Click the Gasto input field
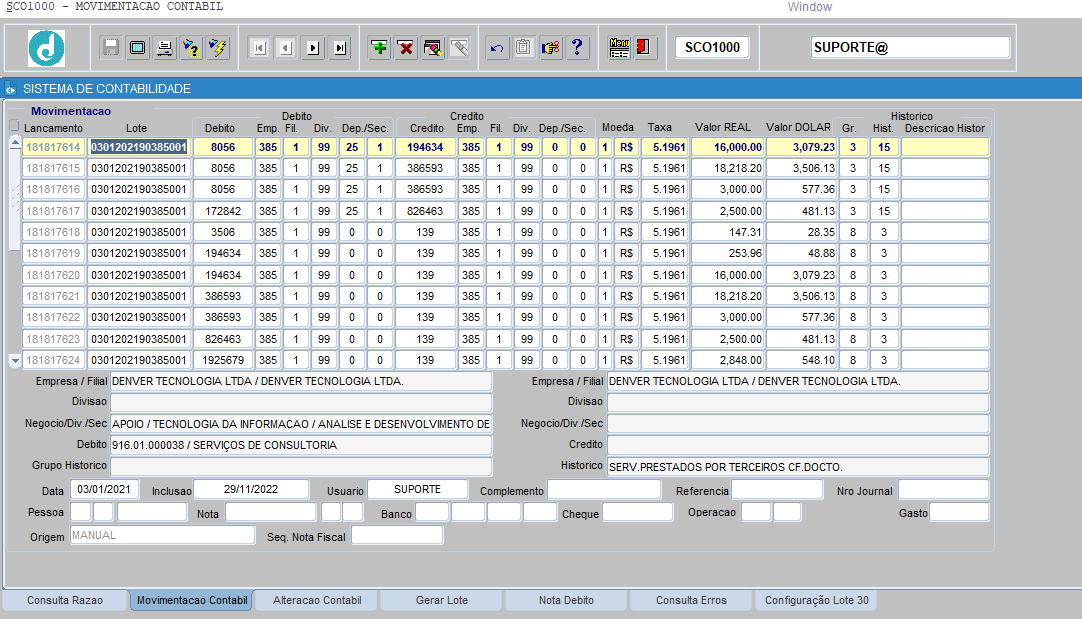 point(959,512)
